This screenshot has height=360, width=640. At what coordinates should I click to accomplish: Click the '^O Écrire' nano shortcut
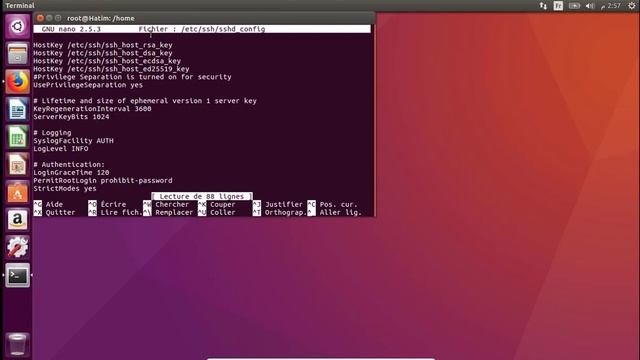pyautogui.click(x=107, y=204)
